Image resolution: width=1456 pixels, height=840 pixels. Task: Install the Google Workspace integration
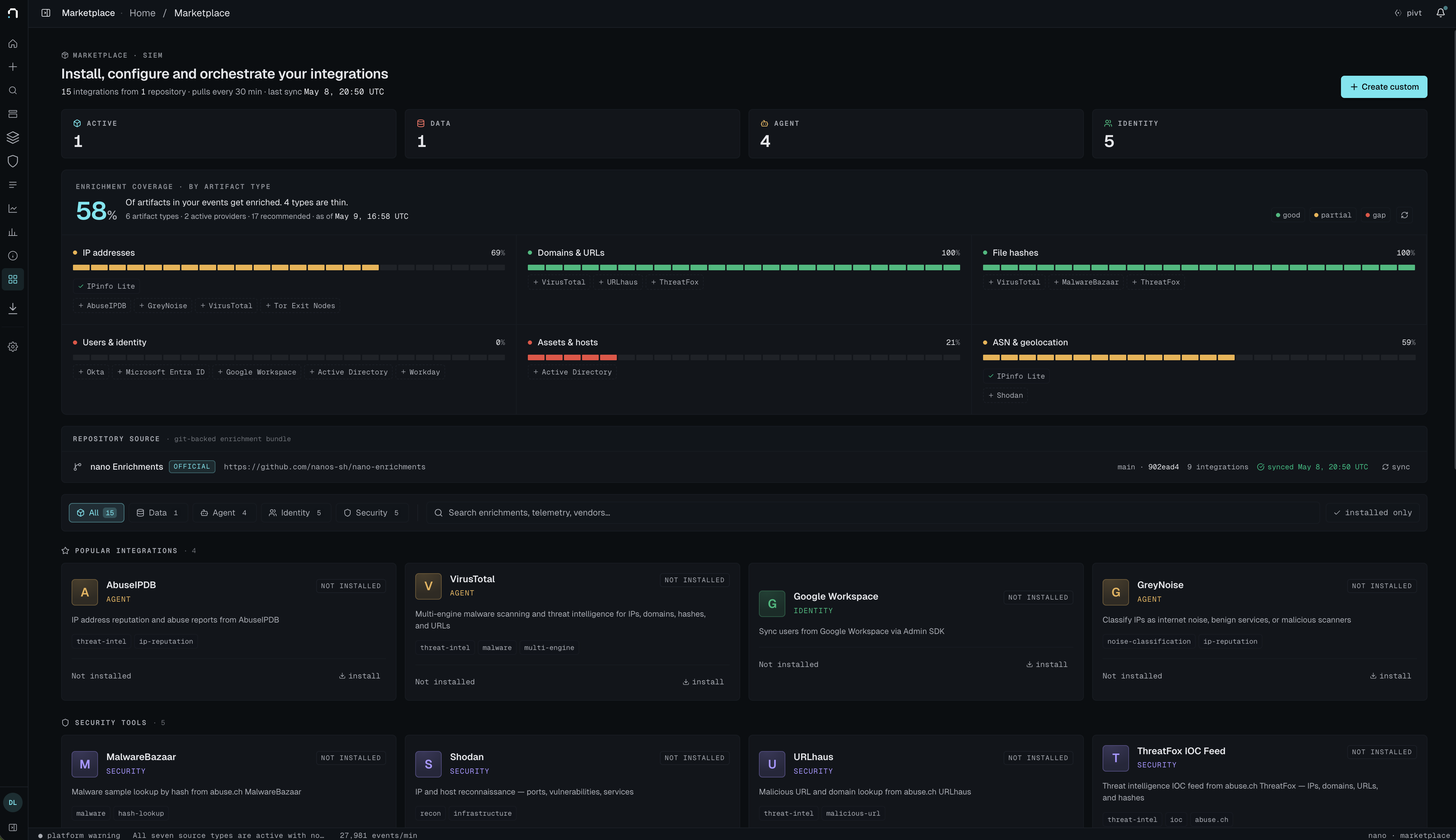point(1047,665)
